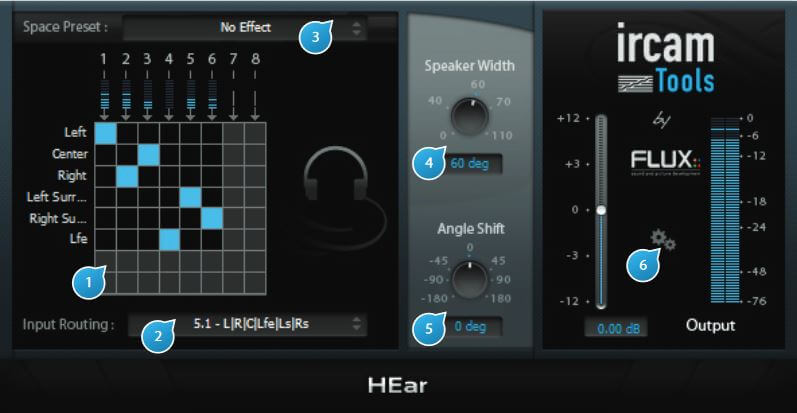Screen dimensions: 797x413
Task: Click the Speaker Width value field 60 deg
Action: click(x=470, y=164)
